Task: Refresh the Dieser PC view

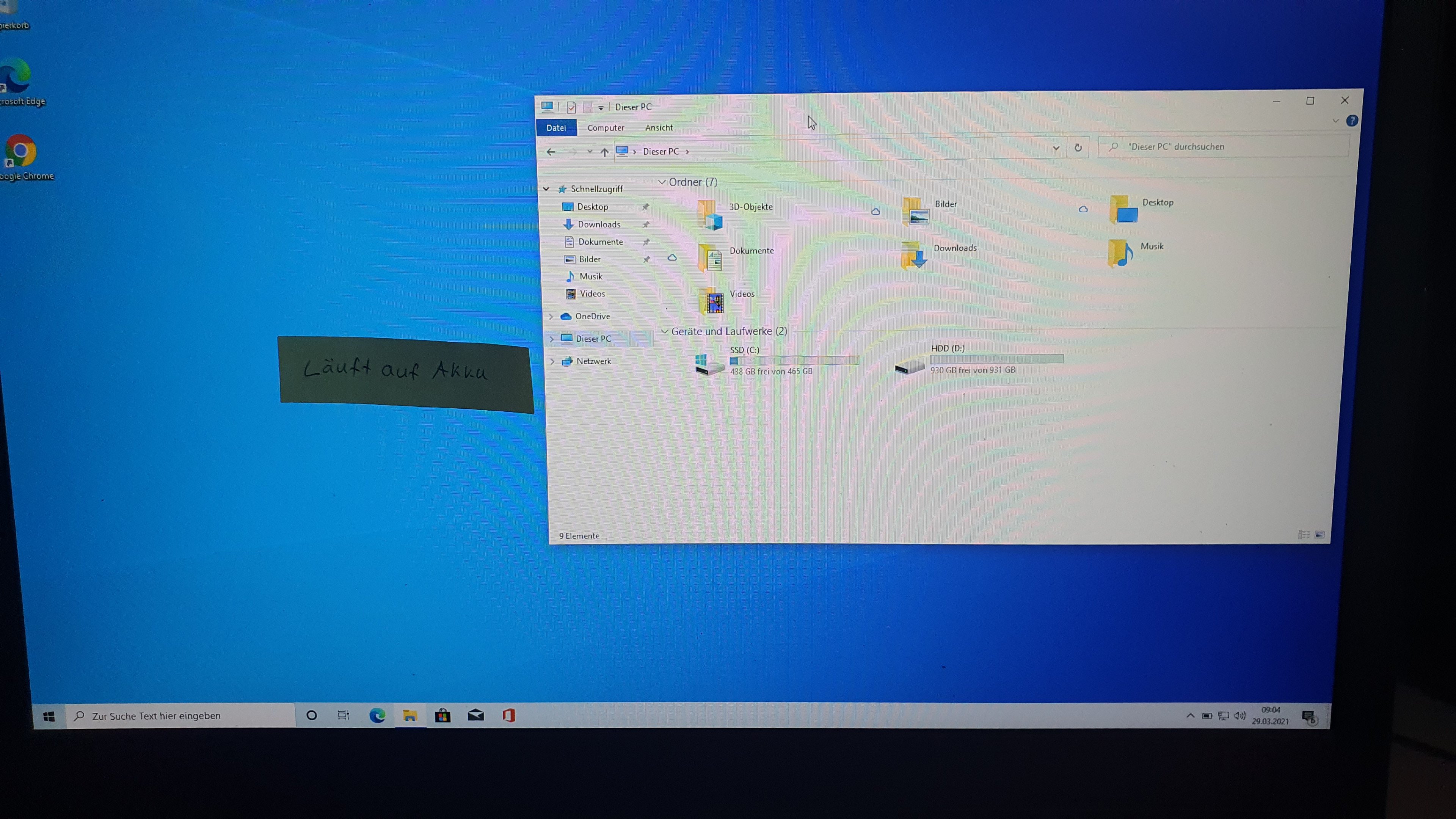Action: pos(1078,147)
